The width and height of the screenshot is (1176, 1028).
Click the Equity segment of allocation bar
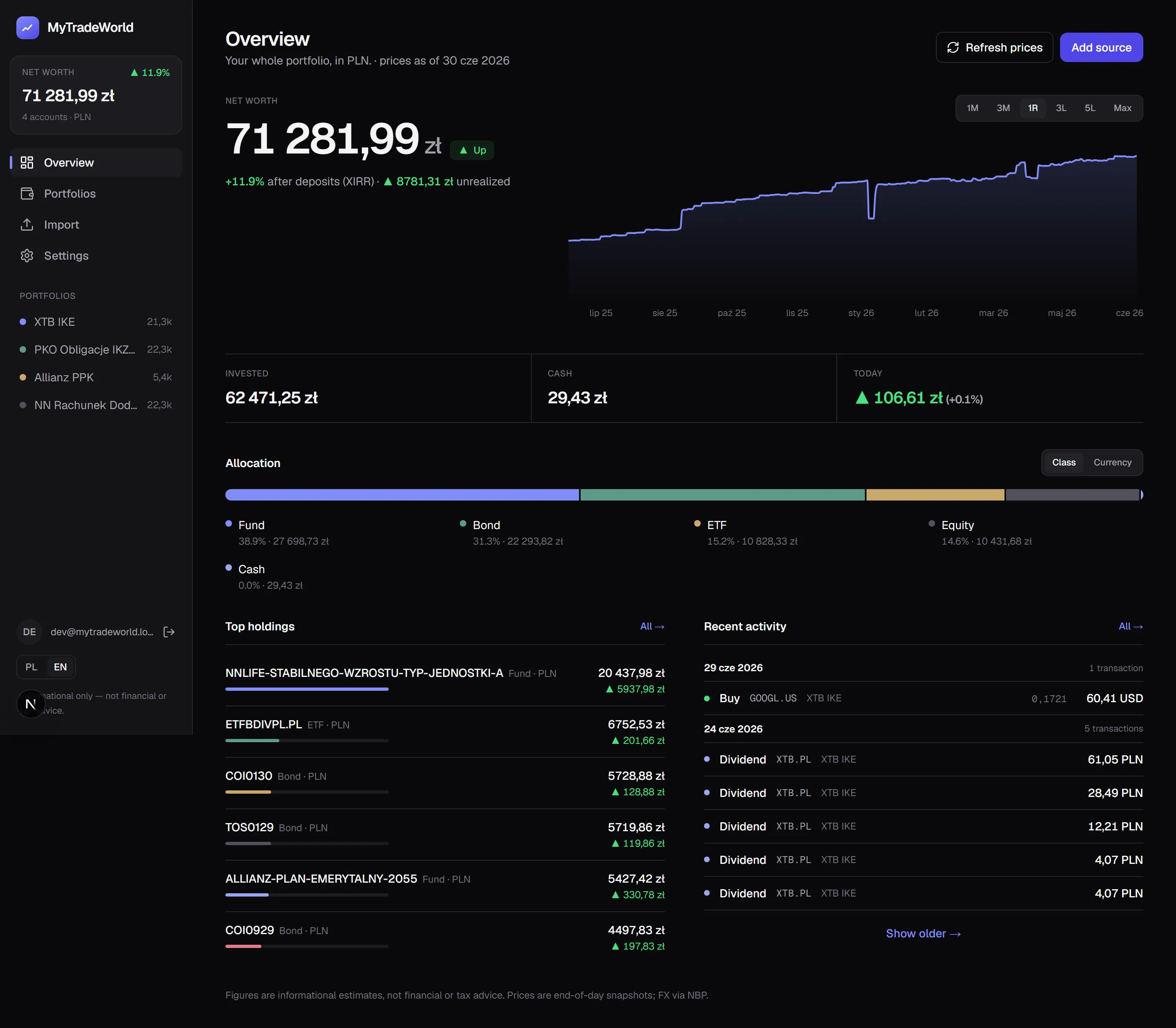[1072, 494]
